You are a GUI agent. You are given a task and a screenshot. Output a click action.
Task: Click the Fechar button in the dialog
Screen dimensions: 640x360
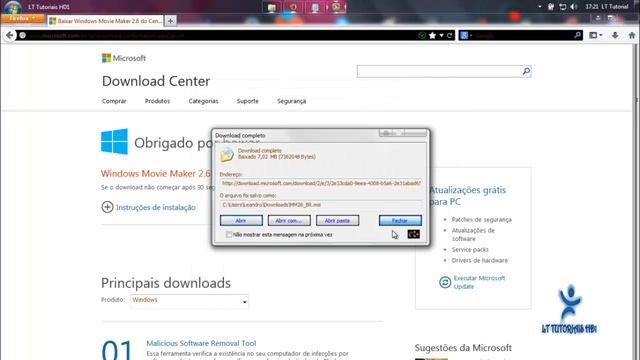(x=400, y=220)
